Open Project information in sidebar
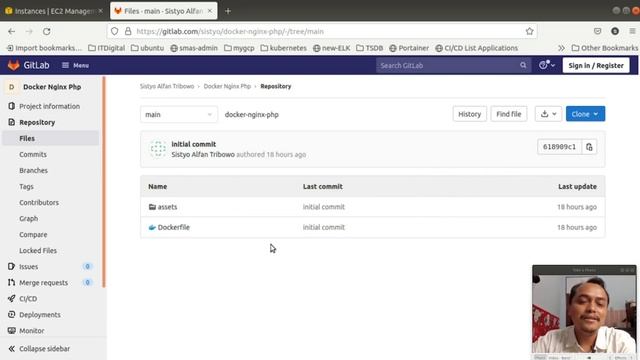640x360 pixels. coord(49,106)
